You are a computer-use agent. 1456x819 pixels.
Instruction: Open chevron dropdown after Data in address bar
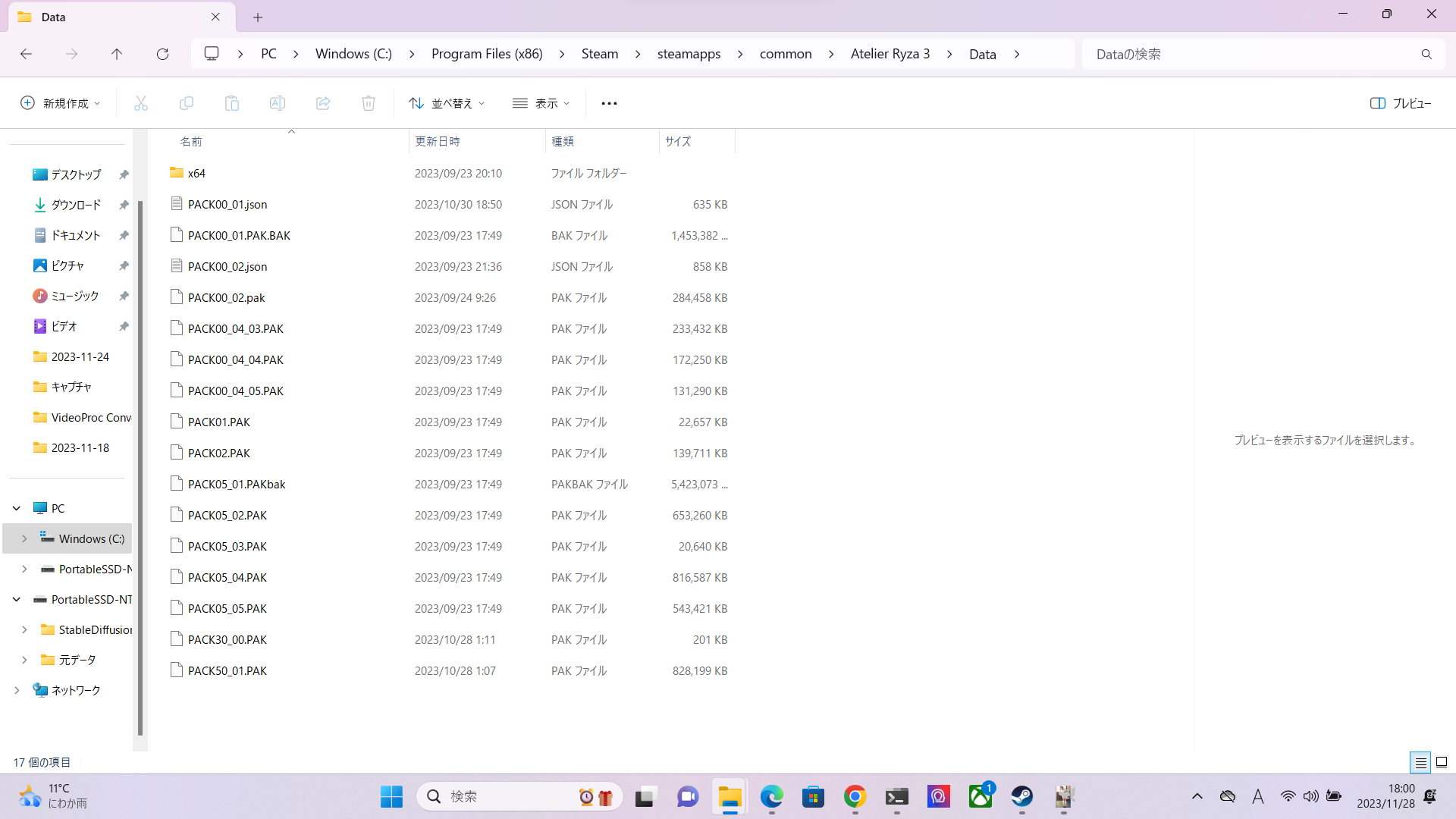[1017, 54]
